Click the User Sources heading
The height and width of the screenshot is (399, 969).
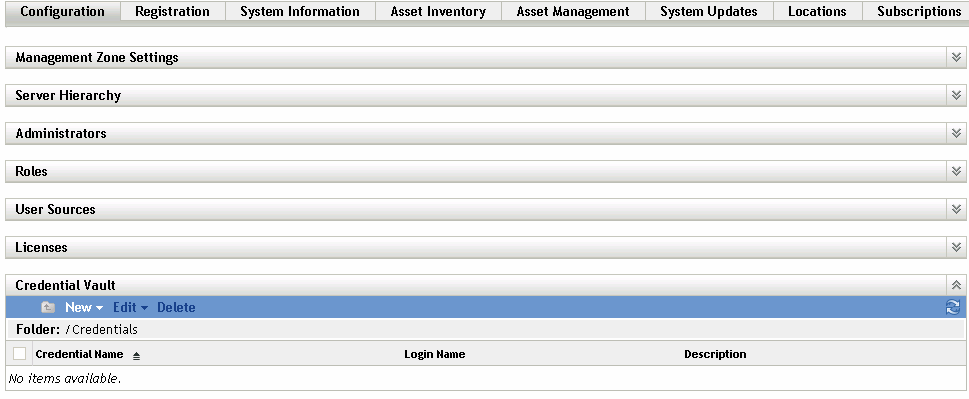tap(56, 209)
